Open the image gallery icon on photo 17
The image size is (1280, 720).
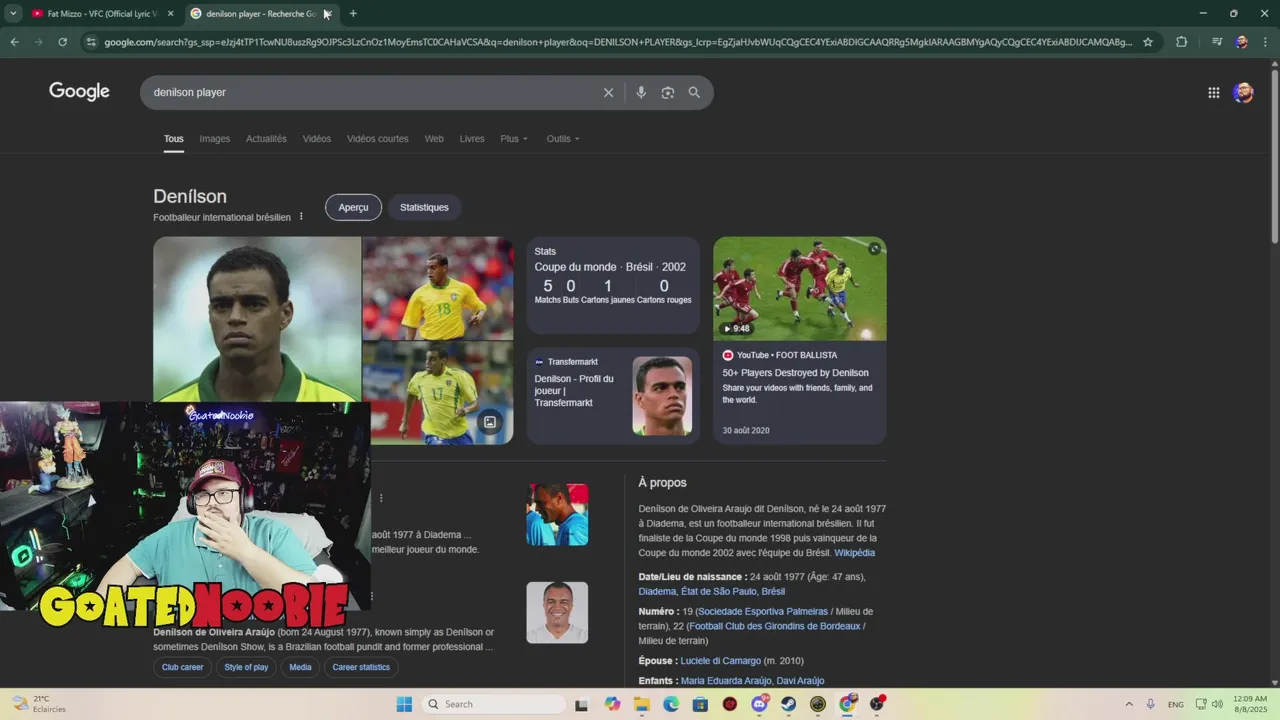click(x=490, y=422)
